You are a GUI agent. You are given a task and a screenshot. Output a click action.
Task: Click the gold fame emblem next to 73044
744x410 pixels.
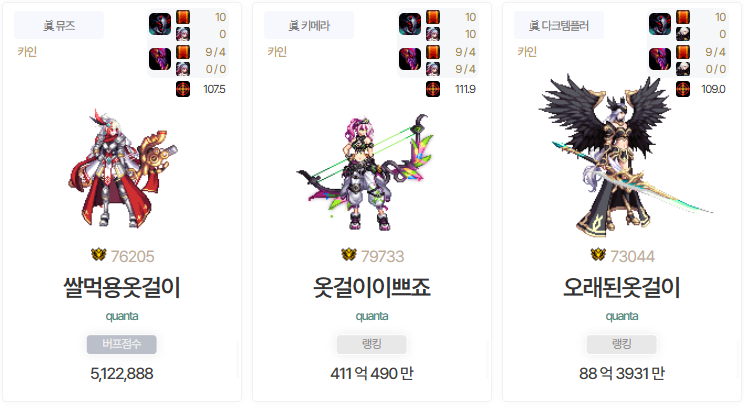[598, 255]
